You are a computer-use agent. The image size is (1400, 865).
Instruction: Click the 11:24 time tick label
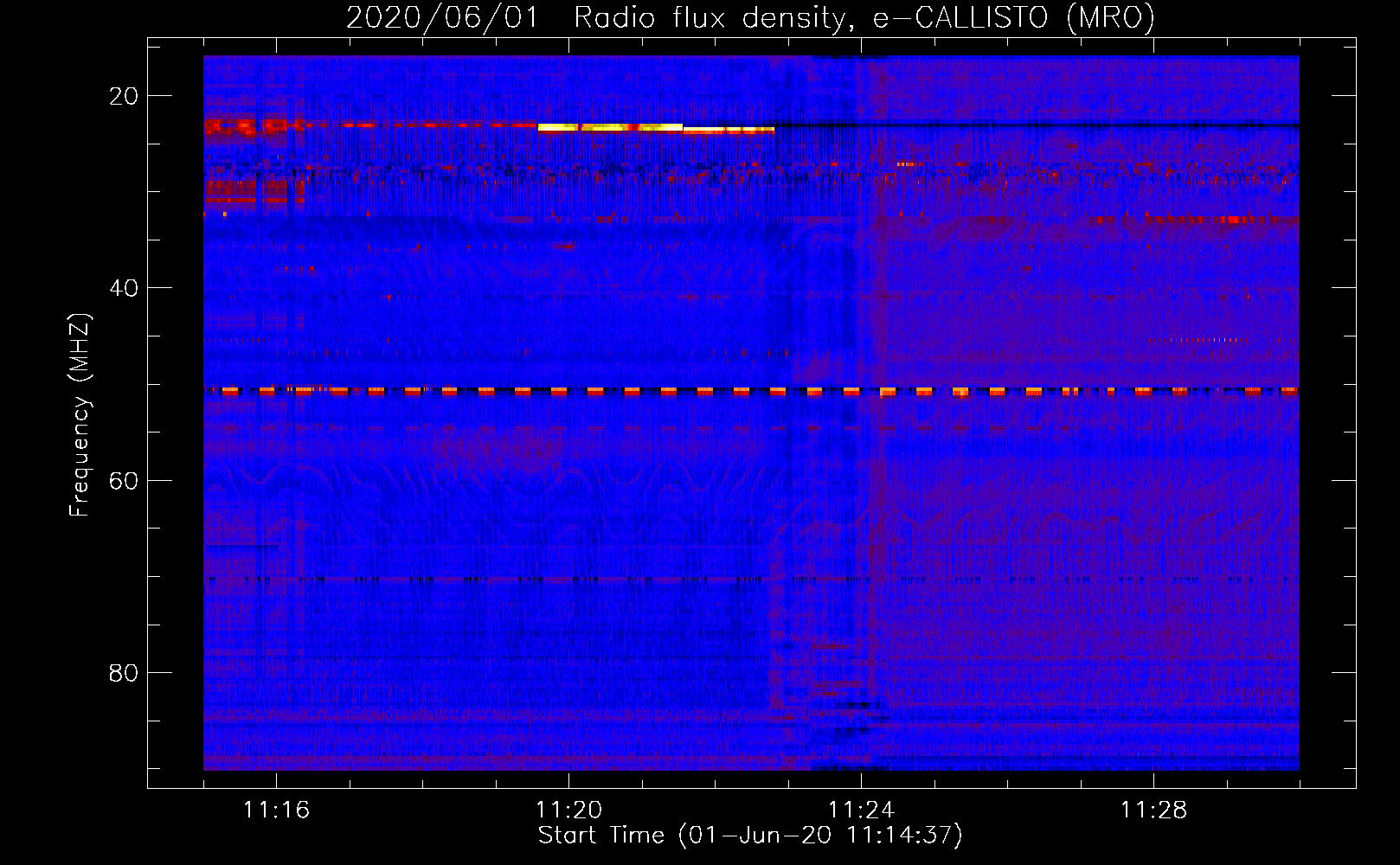(x=861, y=811)
